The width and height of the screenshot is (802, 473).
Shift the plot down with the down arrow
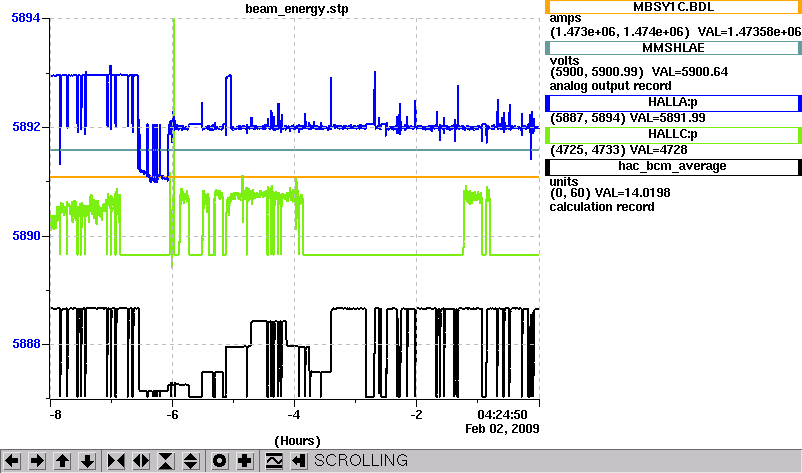87,461
